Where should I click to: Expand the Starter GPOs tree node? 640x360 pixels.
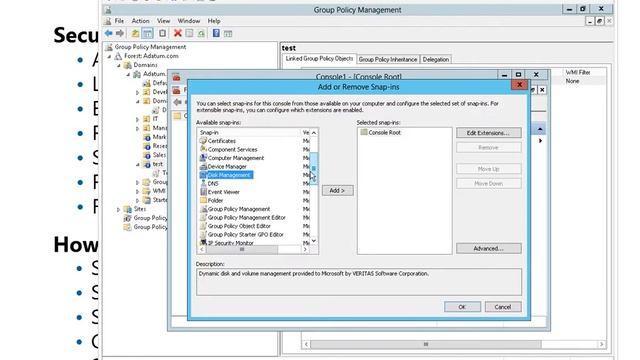coord(138,200)
